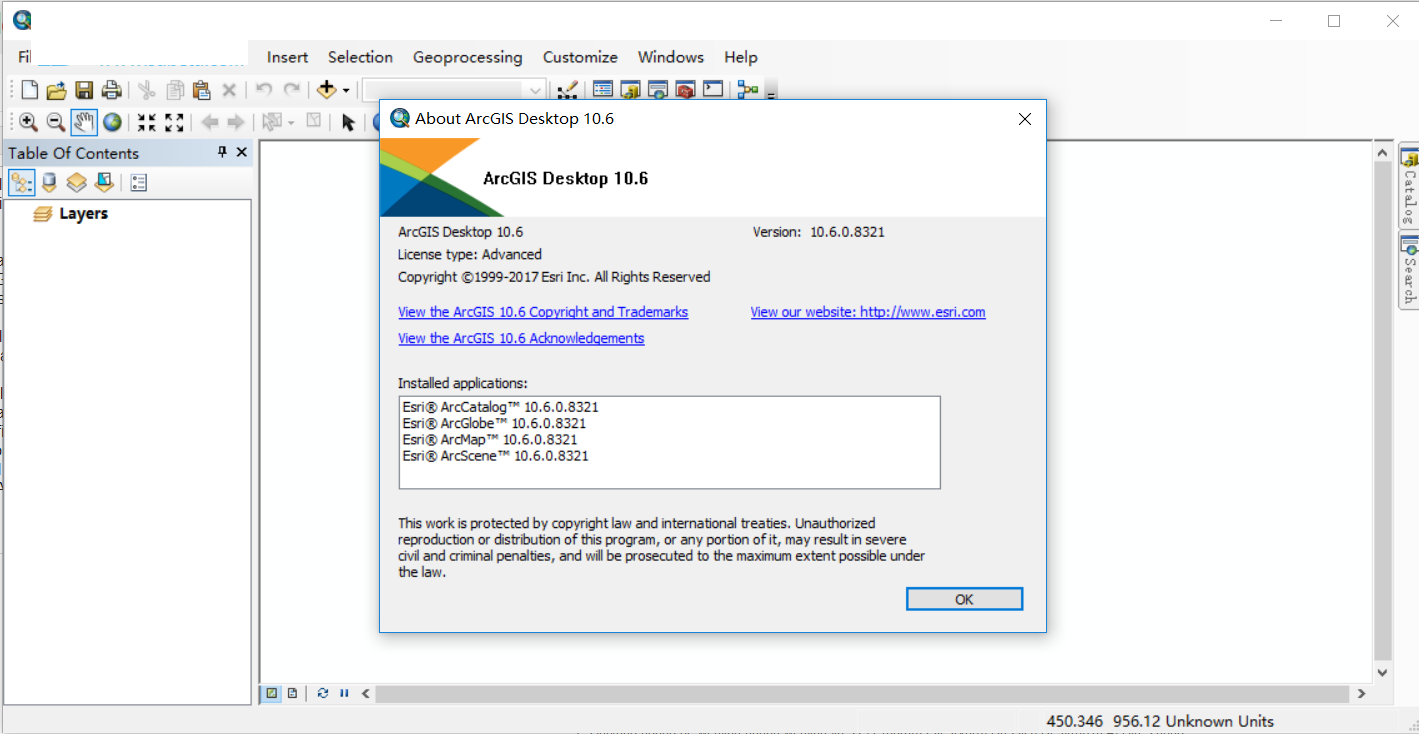1419x734 pixels.
Task: Click the Save map document icon
Action: click(84, 90)
